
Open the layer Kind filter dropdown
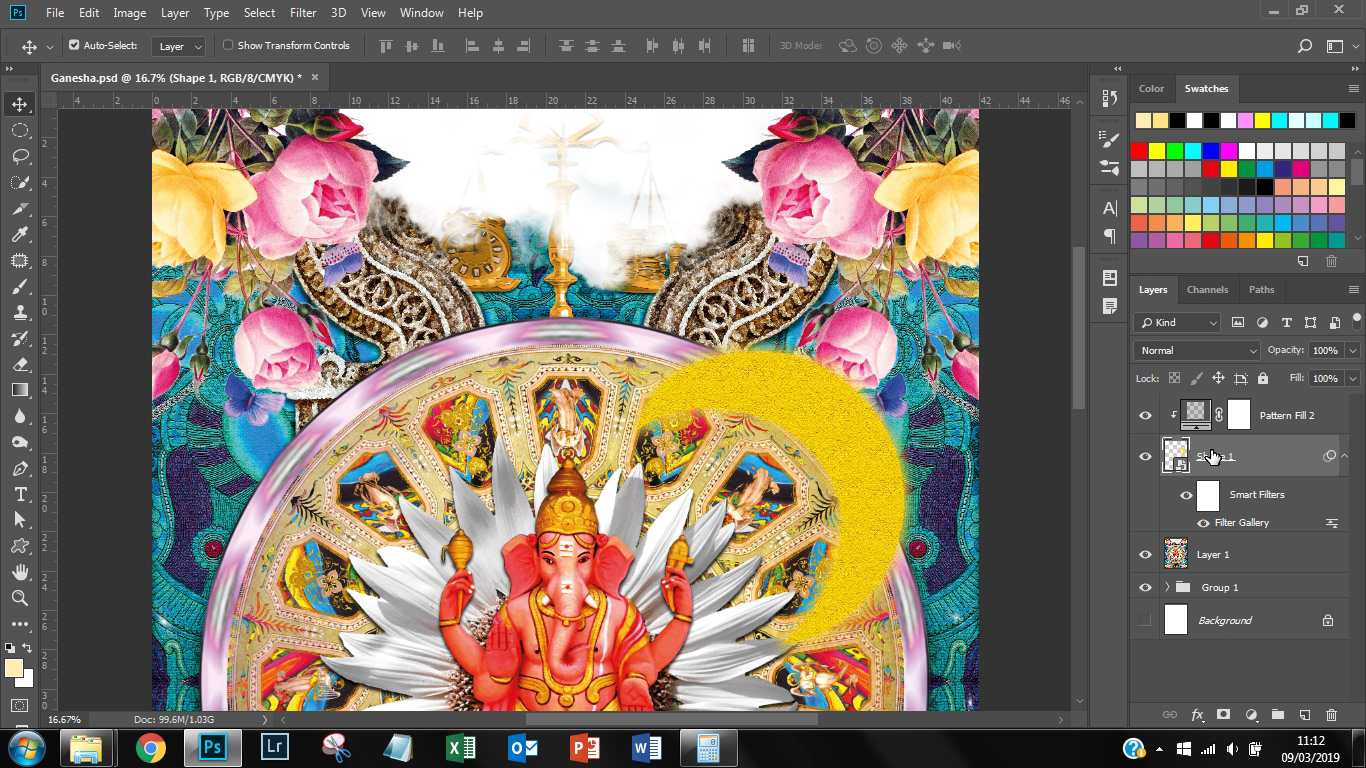click(1178, 322)
